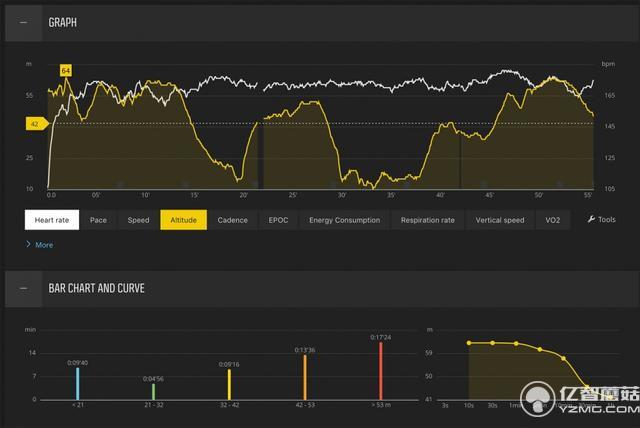Click the blue bar for under 21 m
Viewport: 640px width, 428px height.
pyautogui.click(x=77, y=384)
